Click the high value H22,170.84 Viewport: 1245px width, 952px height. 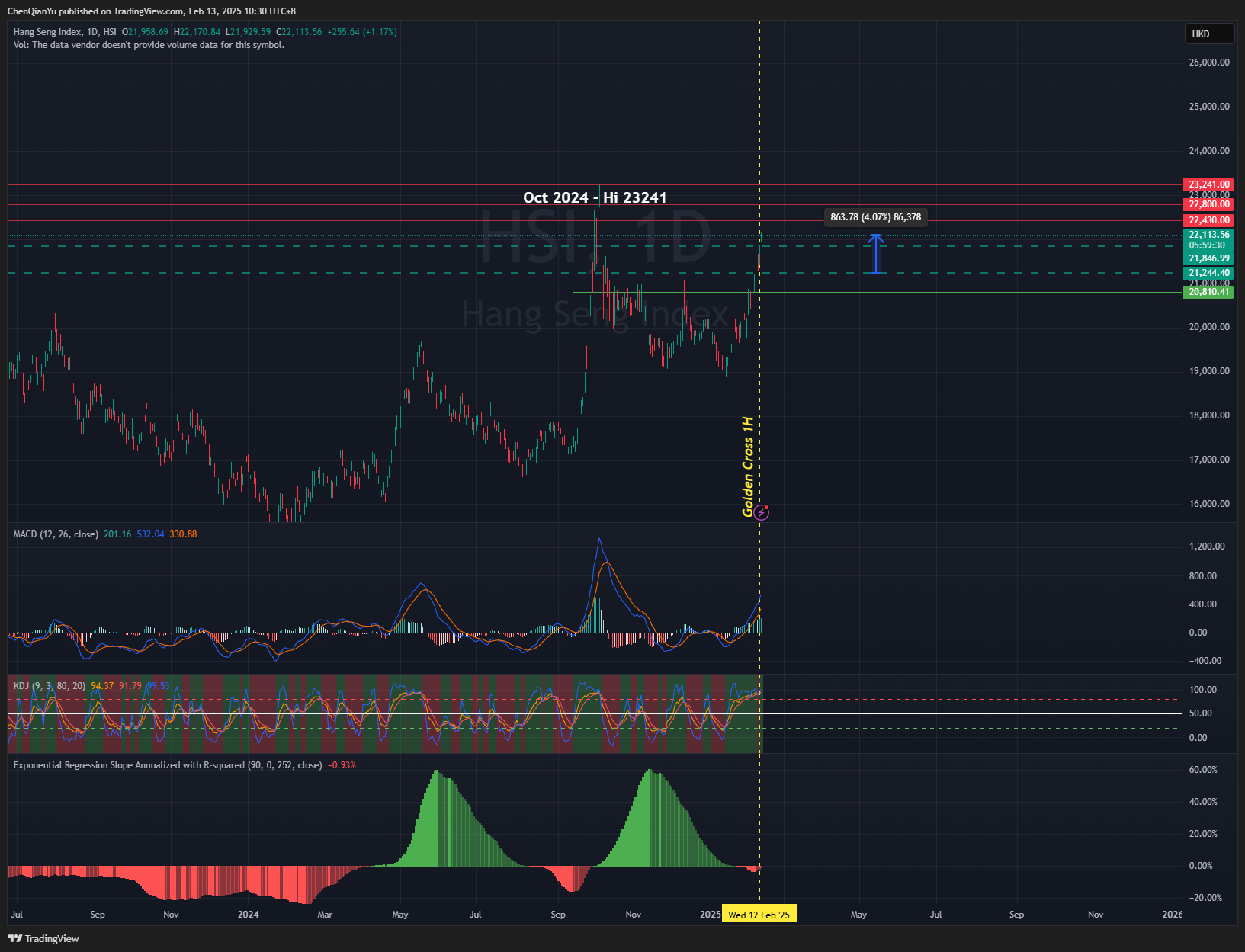pos(197,32)
